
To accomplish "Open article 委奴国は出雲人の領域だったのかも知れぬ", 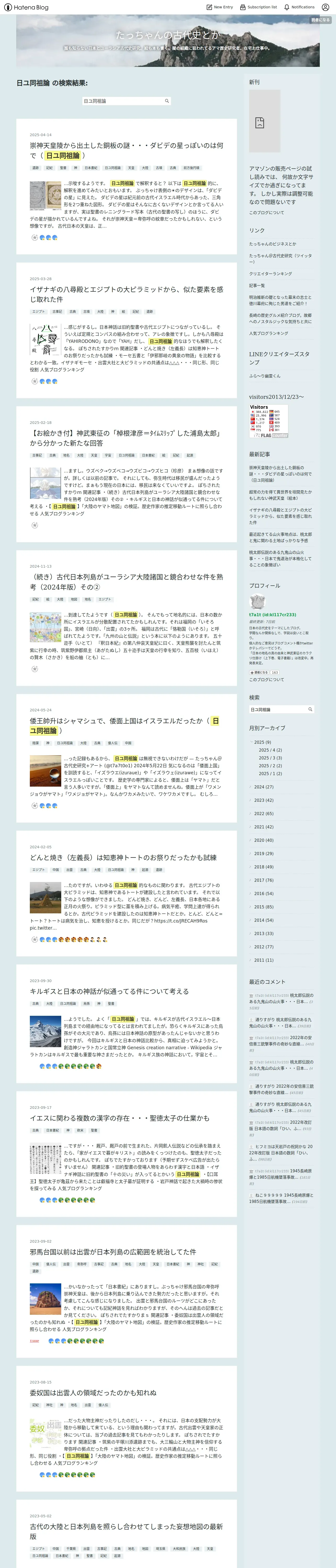I will pos(93,1393).
